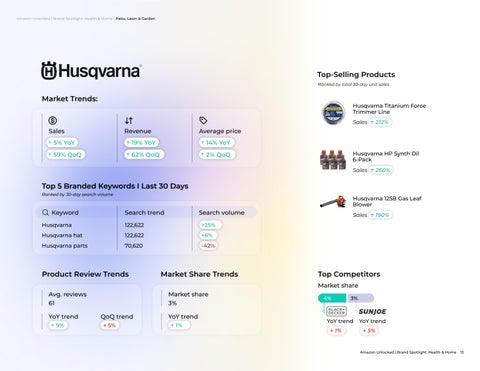Click the 70,620 search trend value
Screen dimensions: 480x371
(134, 246)
